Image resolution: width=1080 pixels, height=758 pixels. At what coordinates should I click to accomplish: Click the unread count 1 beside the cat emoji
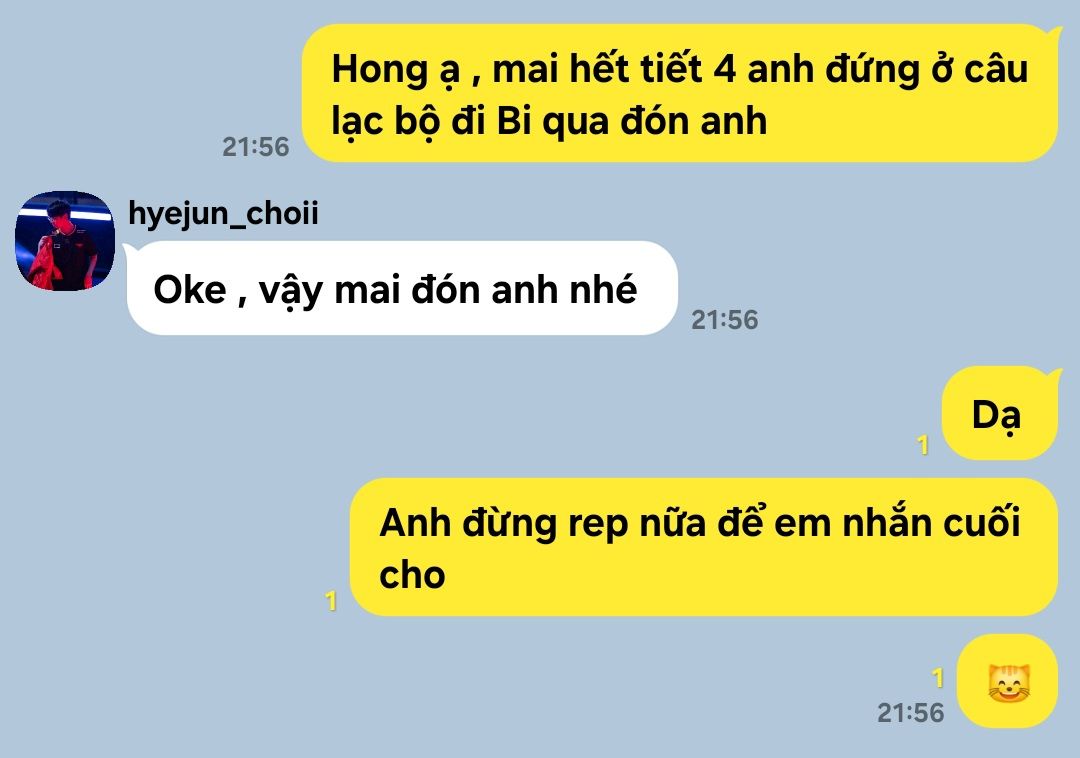pyautogui.click(x=937, y=678)
